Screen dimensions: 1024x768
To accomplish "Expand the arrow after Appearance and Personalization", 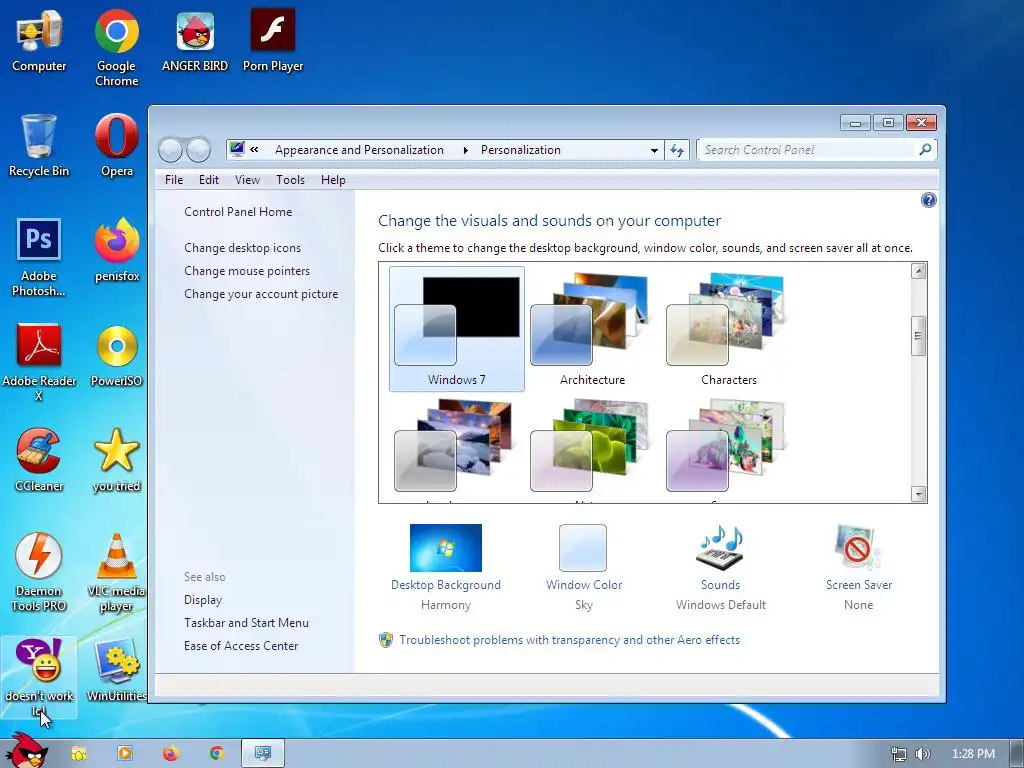I will [x=465, y=150].
